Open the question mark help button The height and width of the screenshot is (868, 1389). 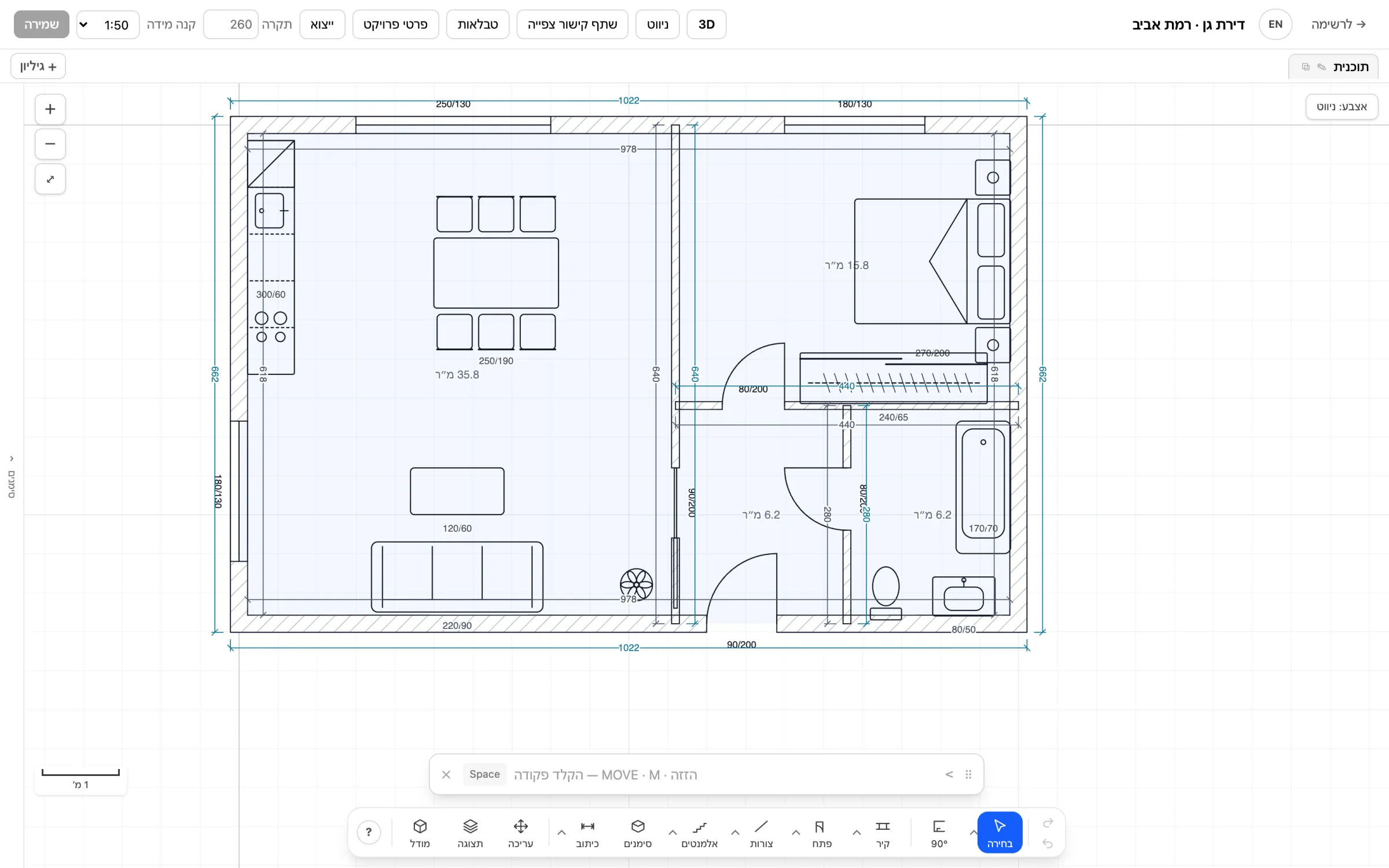369,832
